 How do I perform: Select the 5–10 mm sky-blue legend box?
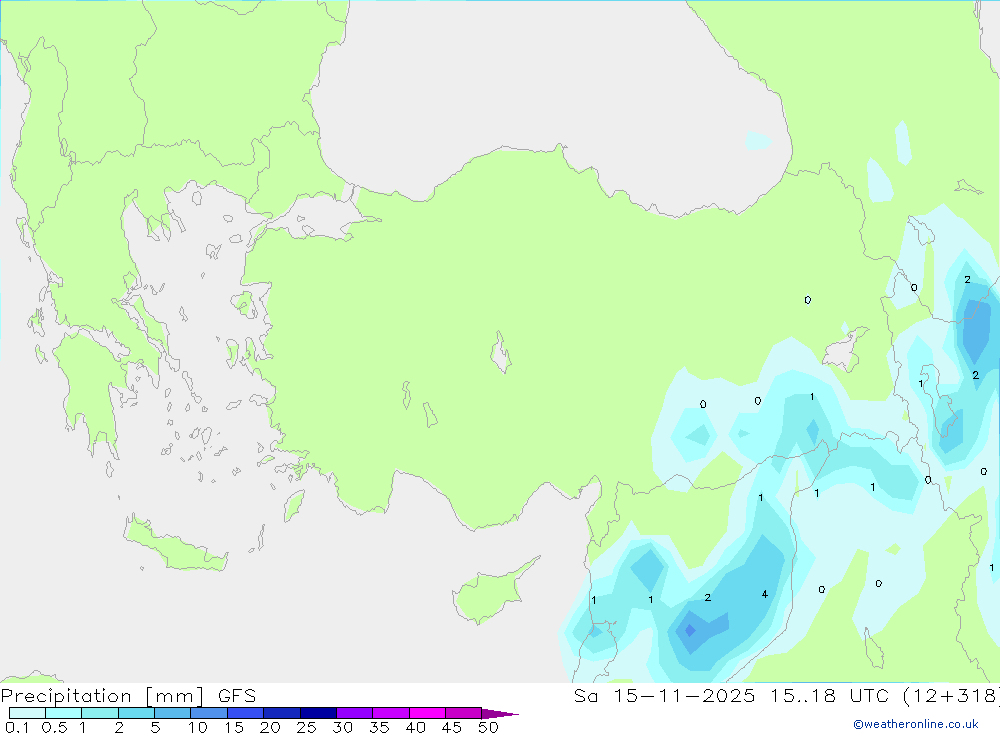point(172,713)
